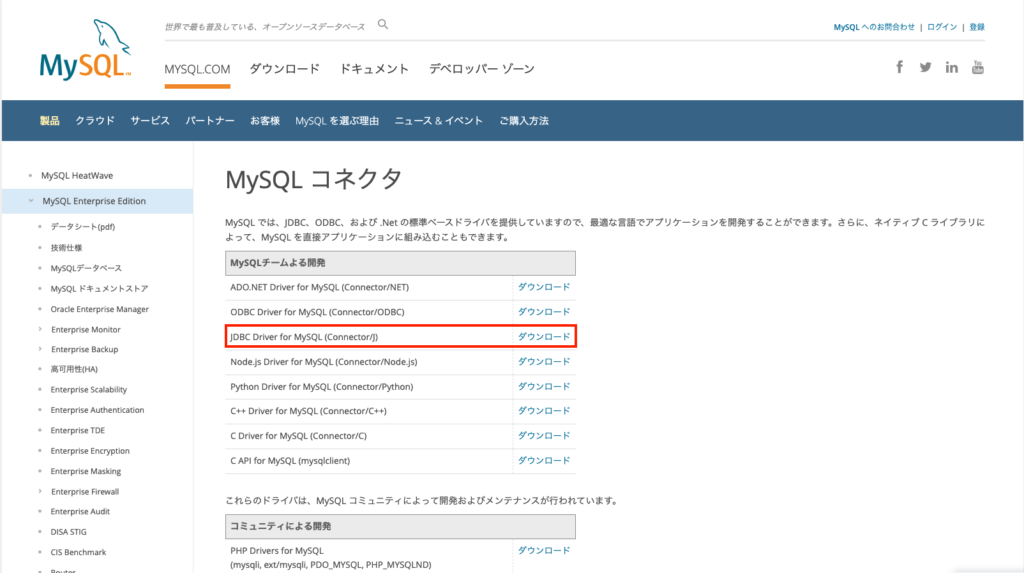The image size is (1024, 573).
Task: Open Enterprise Scalability sidebar link
Action: click(x=89, y=389)
